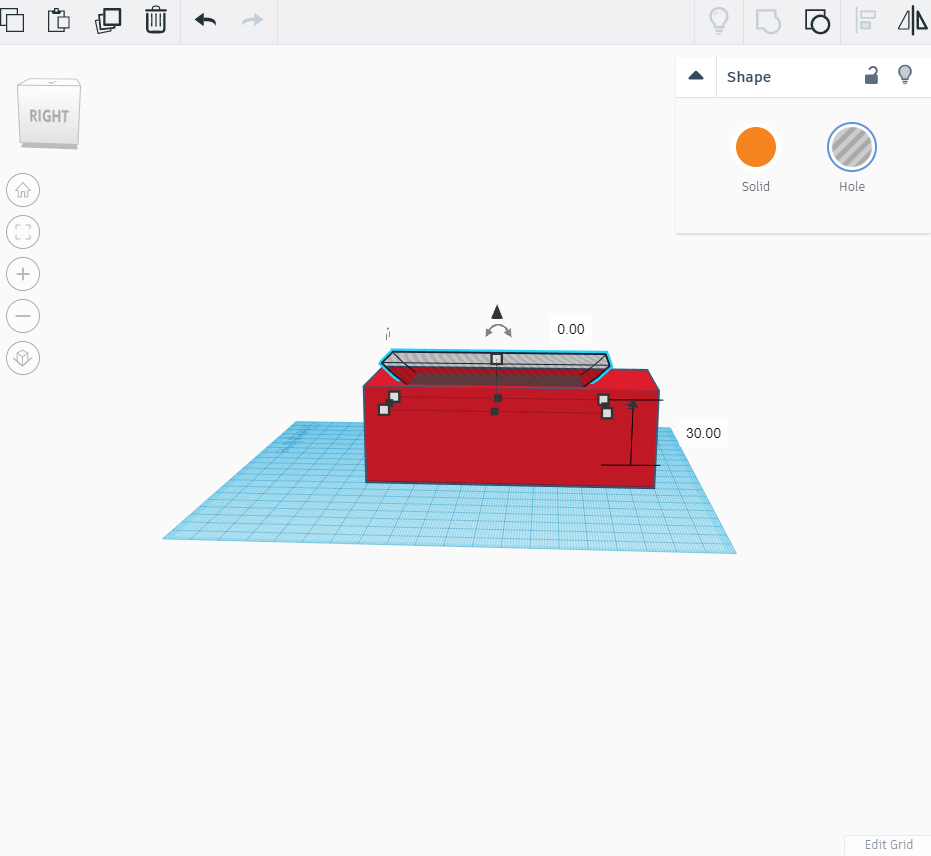The width and height of the screenshot is (931, 856).
Task: Undo the last action
Action: point(206,21)
